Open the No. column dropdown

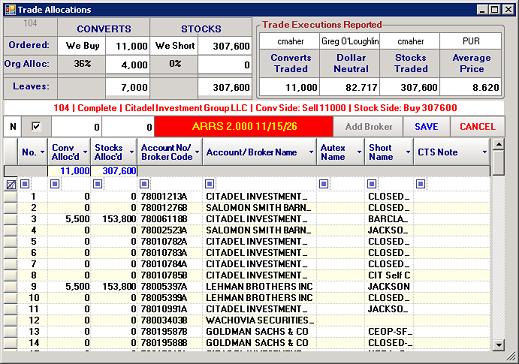42,152
